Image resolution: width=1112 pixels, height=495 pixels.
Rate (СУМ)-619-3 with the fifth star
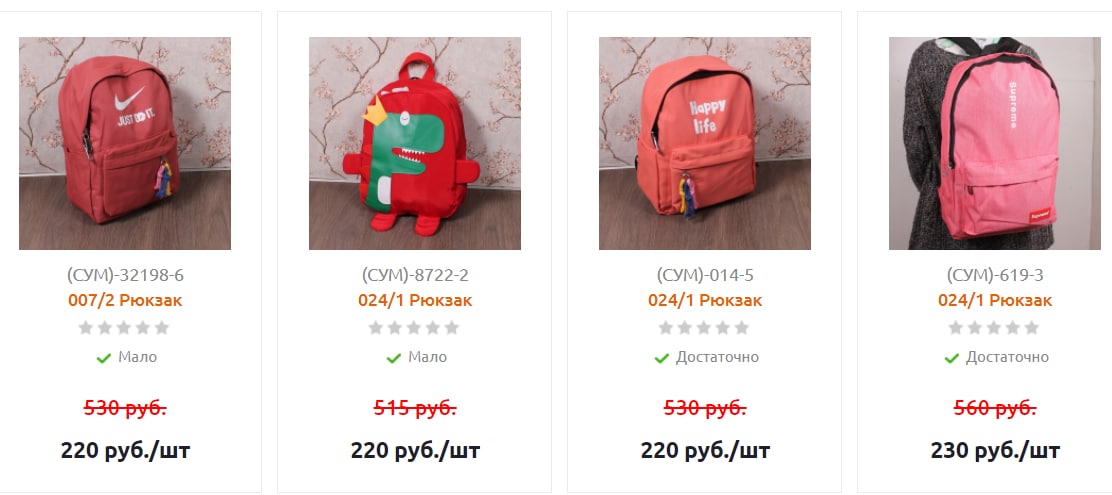[x=1033, y=328]
